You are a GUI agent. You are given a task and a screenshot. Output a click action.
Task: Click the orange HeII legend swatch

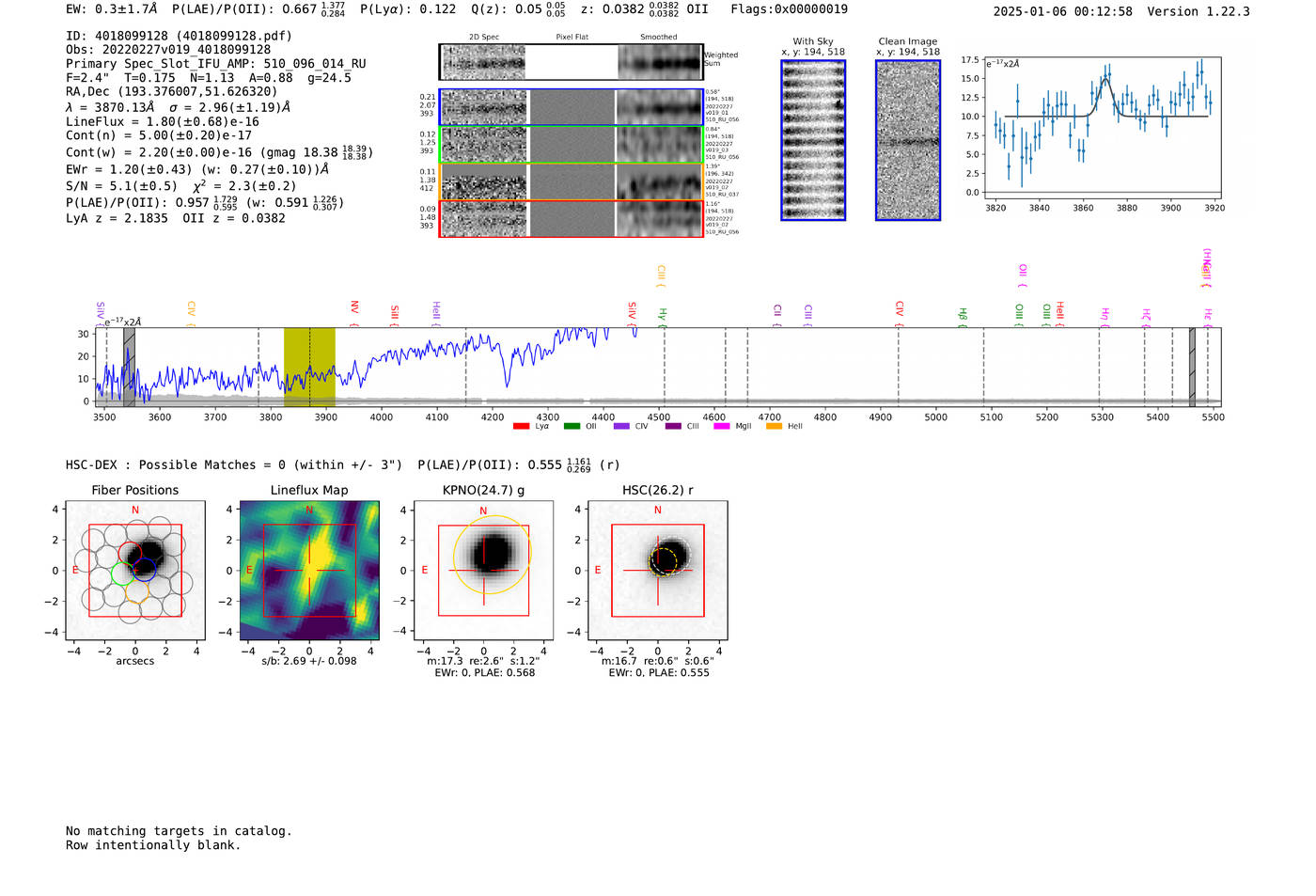point(774,426)
